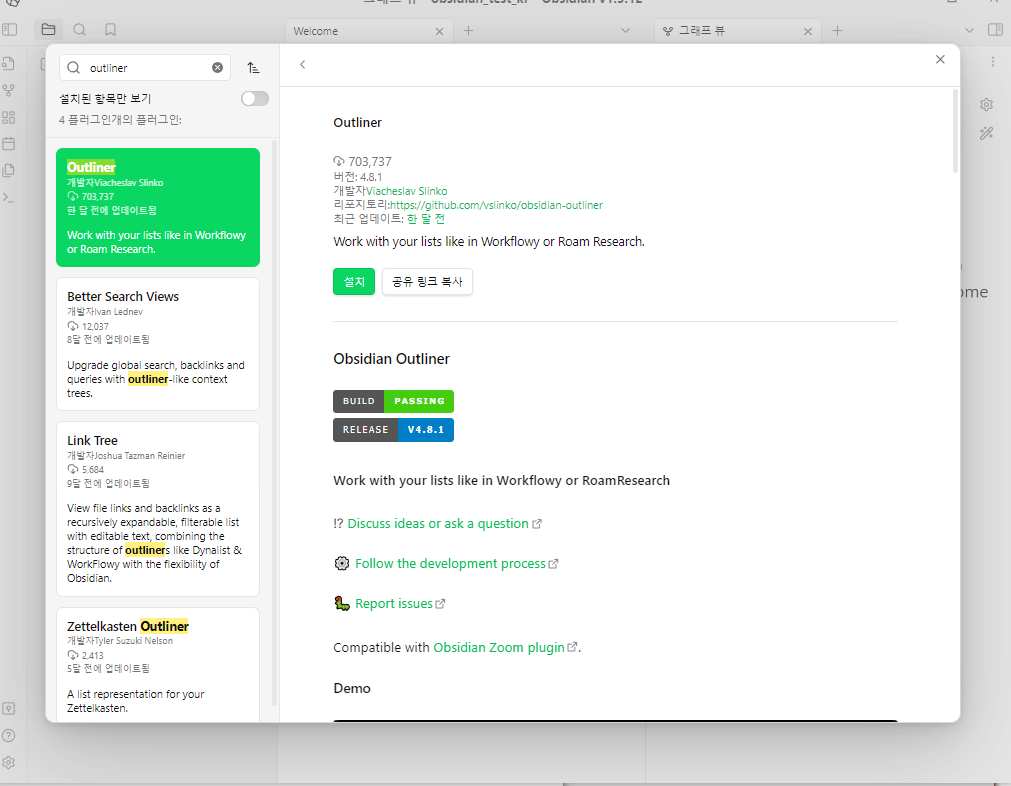Close the 그래프 뷰 tab
The width and height of the screenshot is (1011, 786).
pyautogui.click(x=808, y=31)
